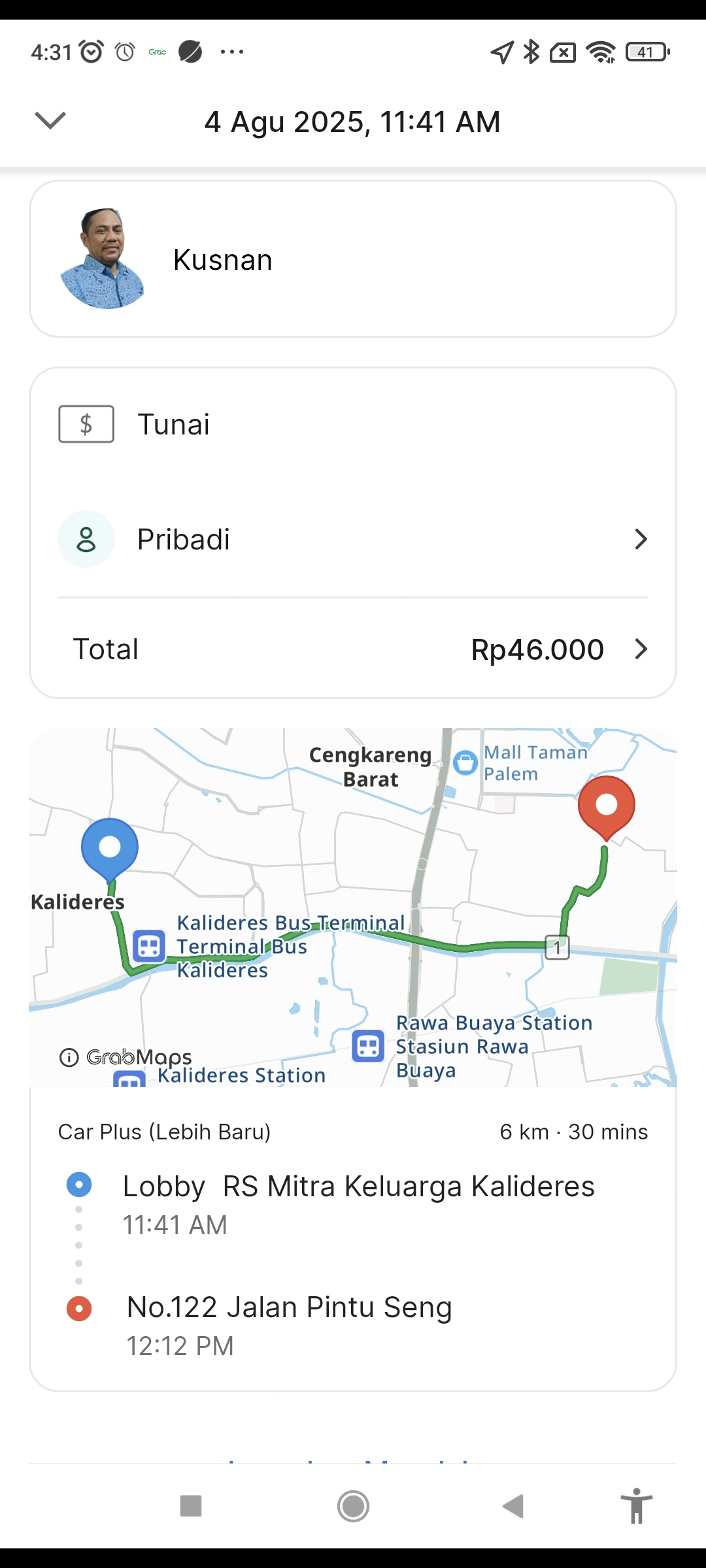This screenshot has width=706, height=1568.
Task: Tap the Pribadi person icon
Action: (x=86, y=540)
